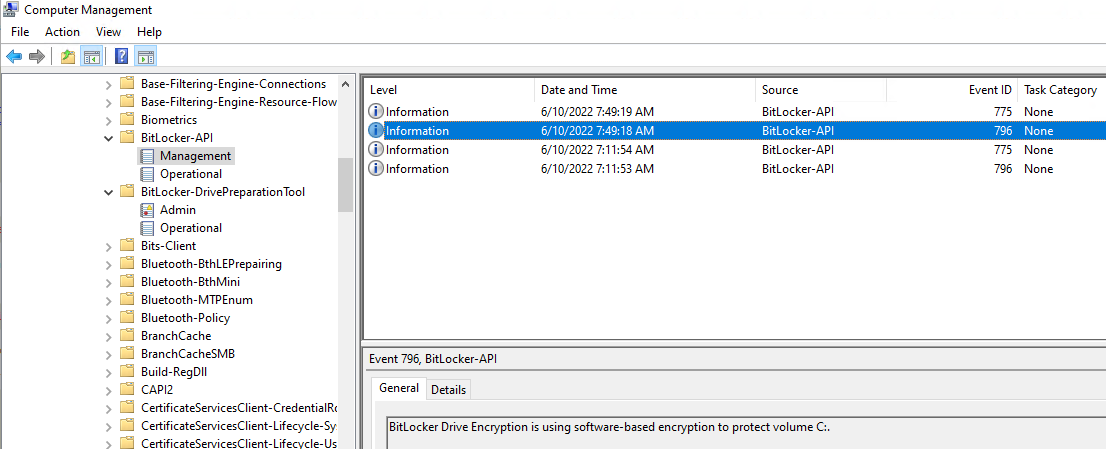Screen dimensions: 1106x449
Task: Open the Admin log under BitLocker-DrivePreparationTool
Action: (x=178, y=210)
